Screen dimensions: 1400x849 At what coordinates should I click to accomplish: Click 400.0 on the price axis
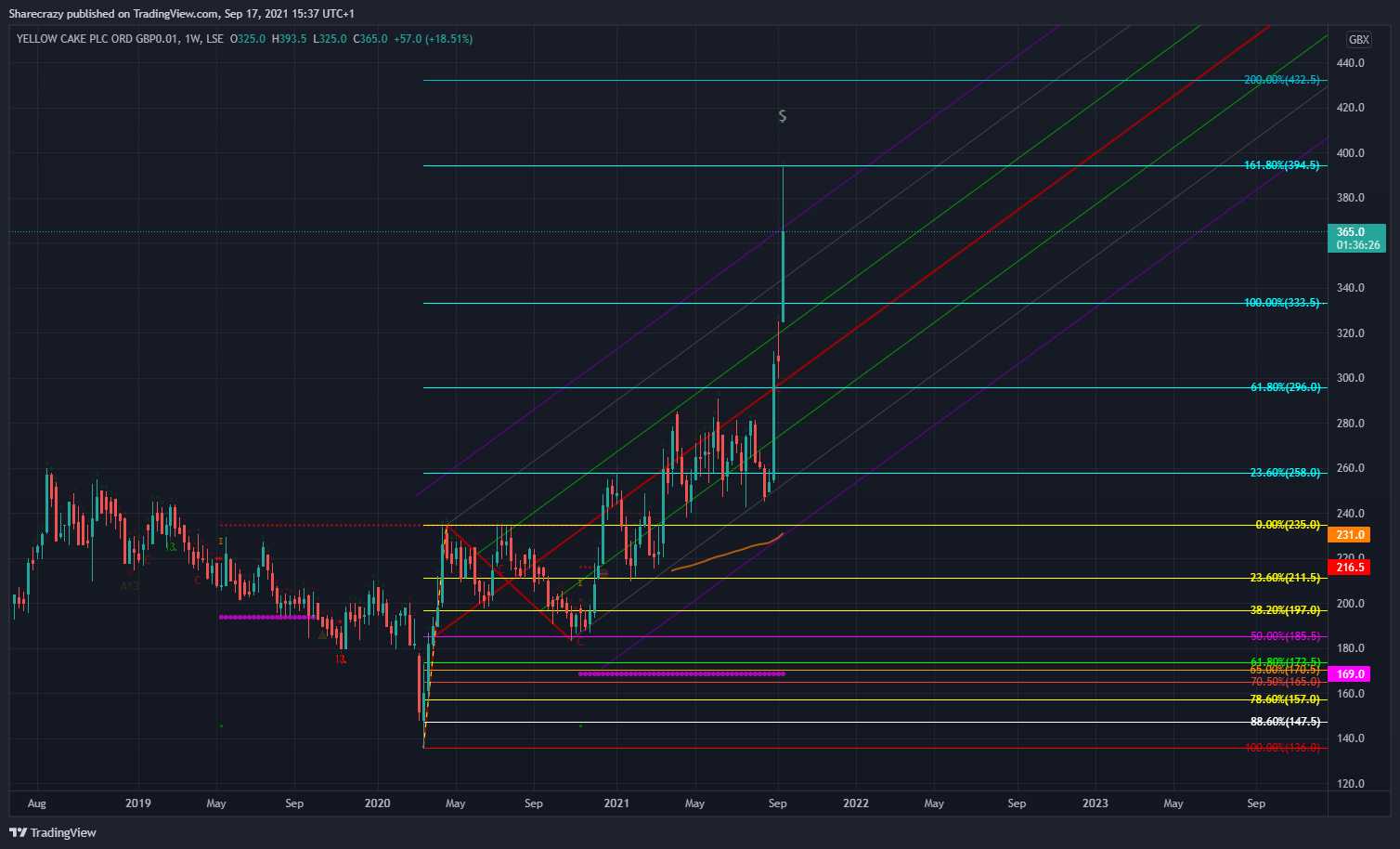[x=1350, y=153]
